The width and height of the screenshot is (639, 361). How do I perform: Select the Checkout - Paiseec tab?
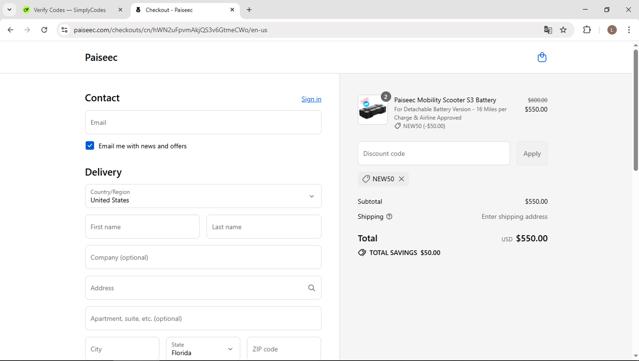coord(169,10)
